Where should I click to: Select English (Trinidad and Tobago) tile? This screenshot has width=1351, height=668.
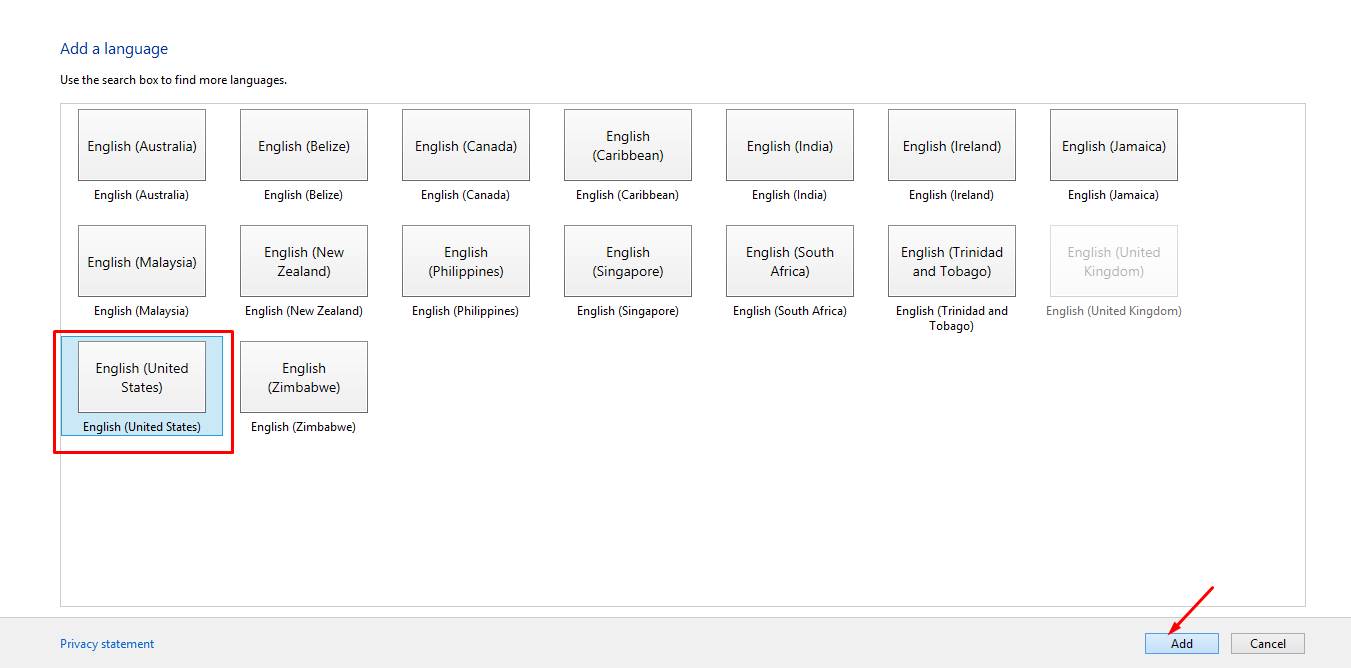coord(952,262)
